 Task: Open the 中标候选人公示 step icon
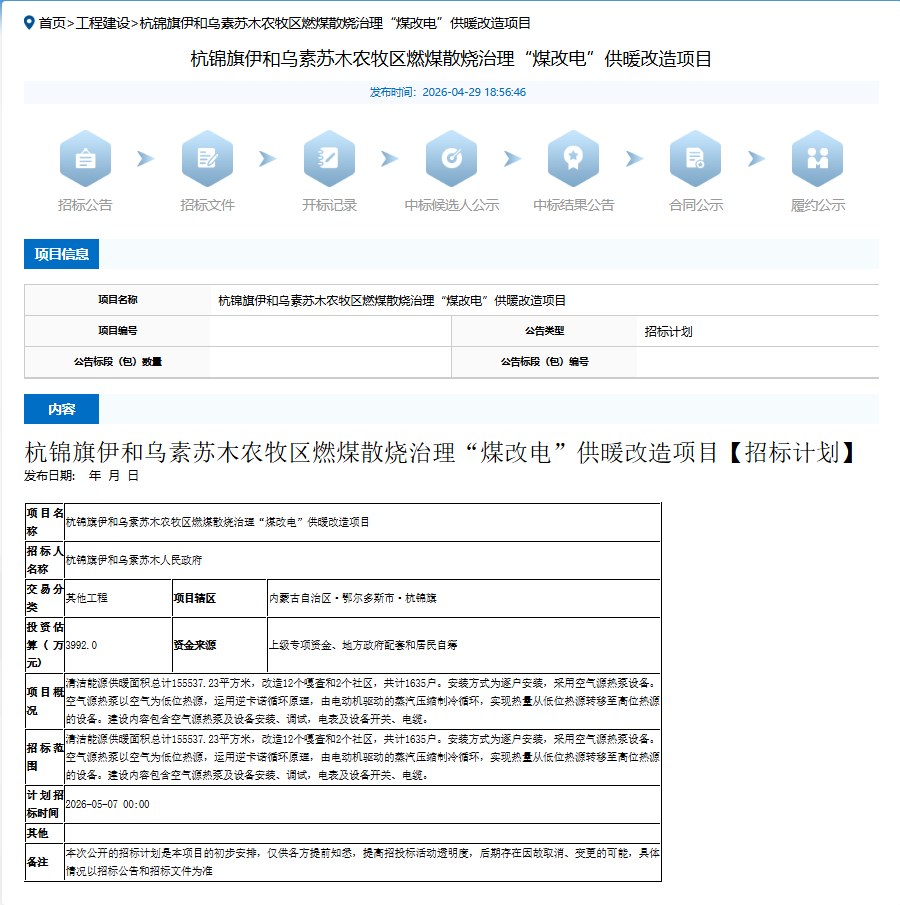(451, 158)
